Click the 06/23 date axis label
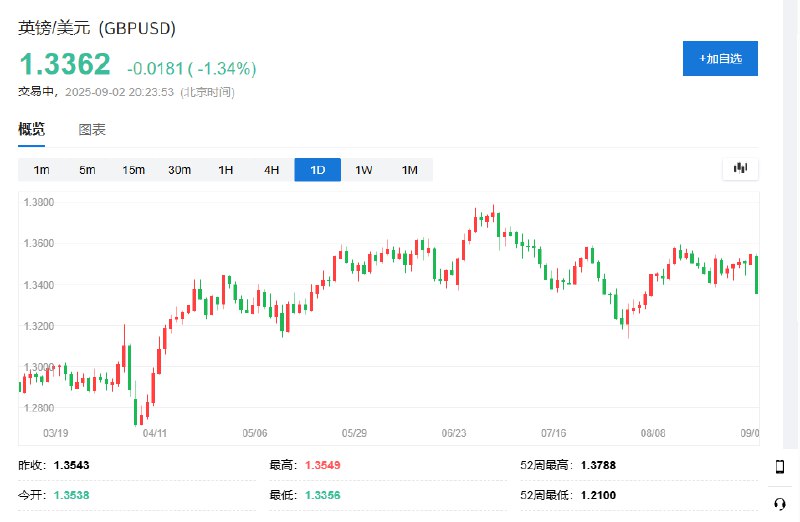 tap(454, 433)
